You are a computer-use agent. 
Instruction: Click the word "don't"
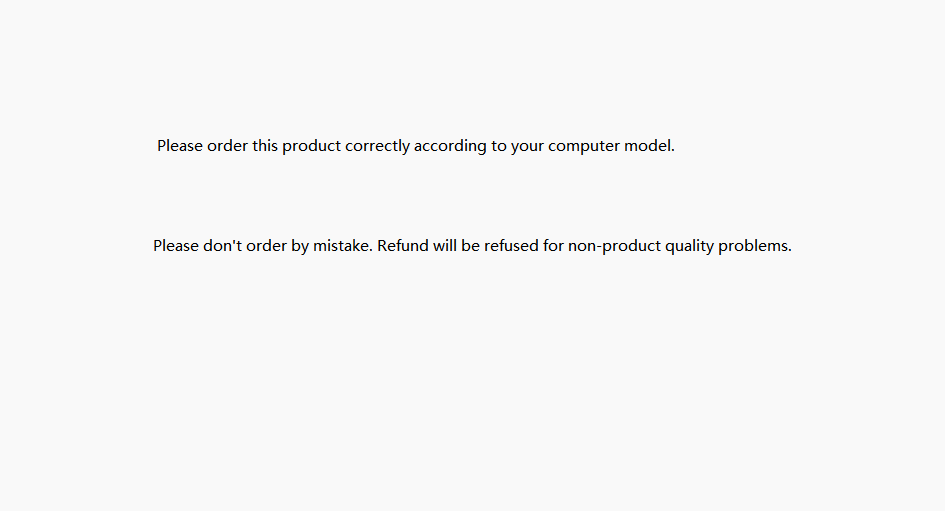pyautogui.click(x=222, y=246)
